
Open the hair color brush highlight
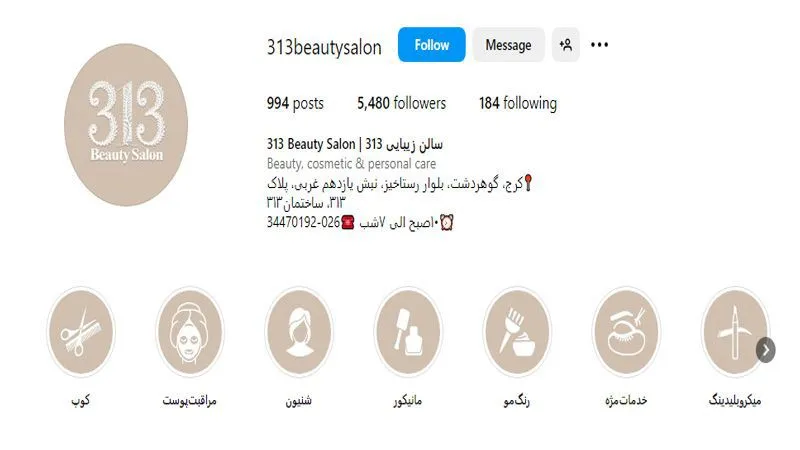(517, 332)
